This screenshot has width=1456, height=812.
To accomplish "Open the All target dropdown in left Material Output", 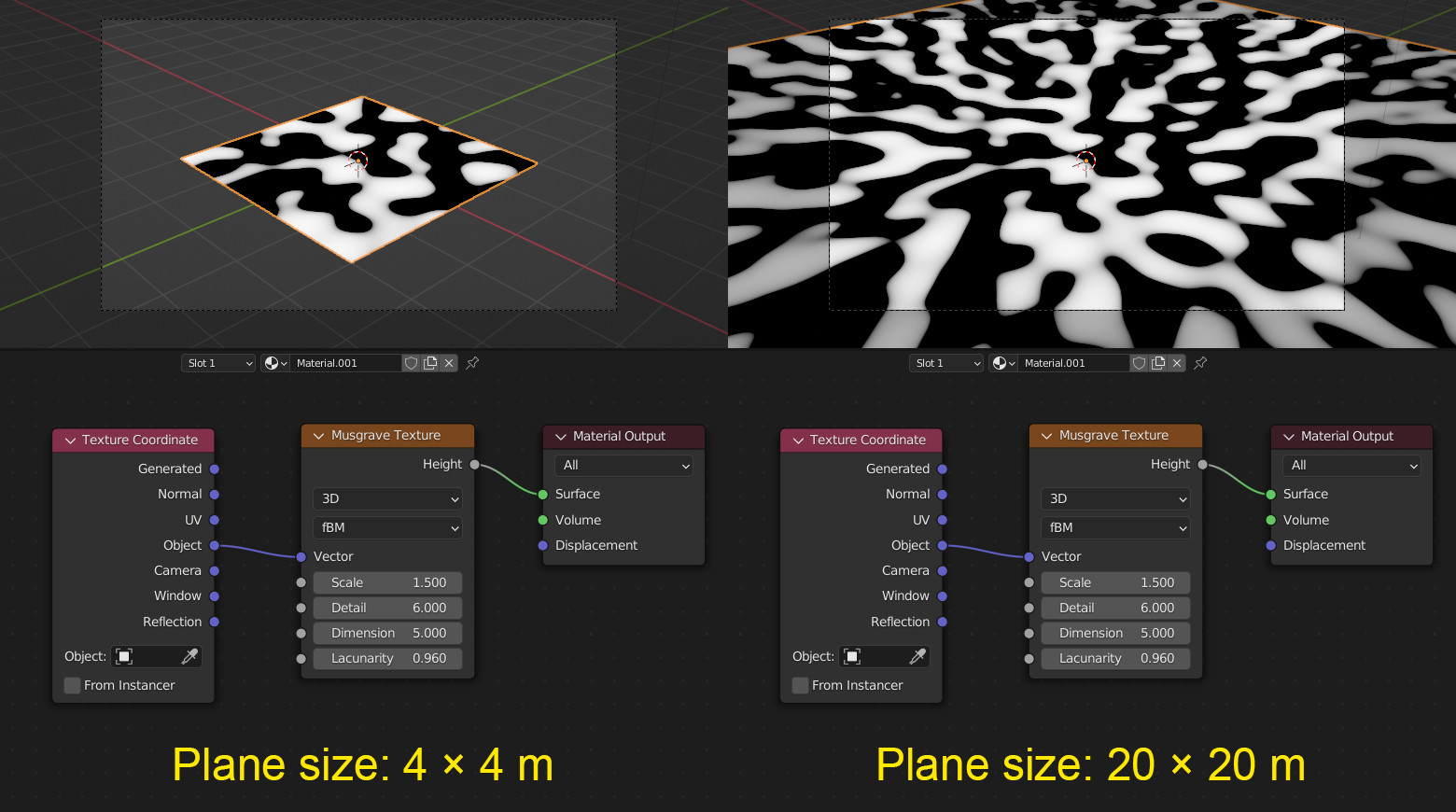I will point(623,465).
